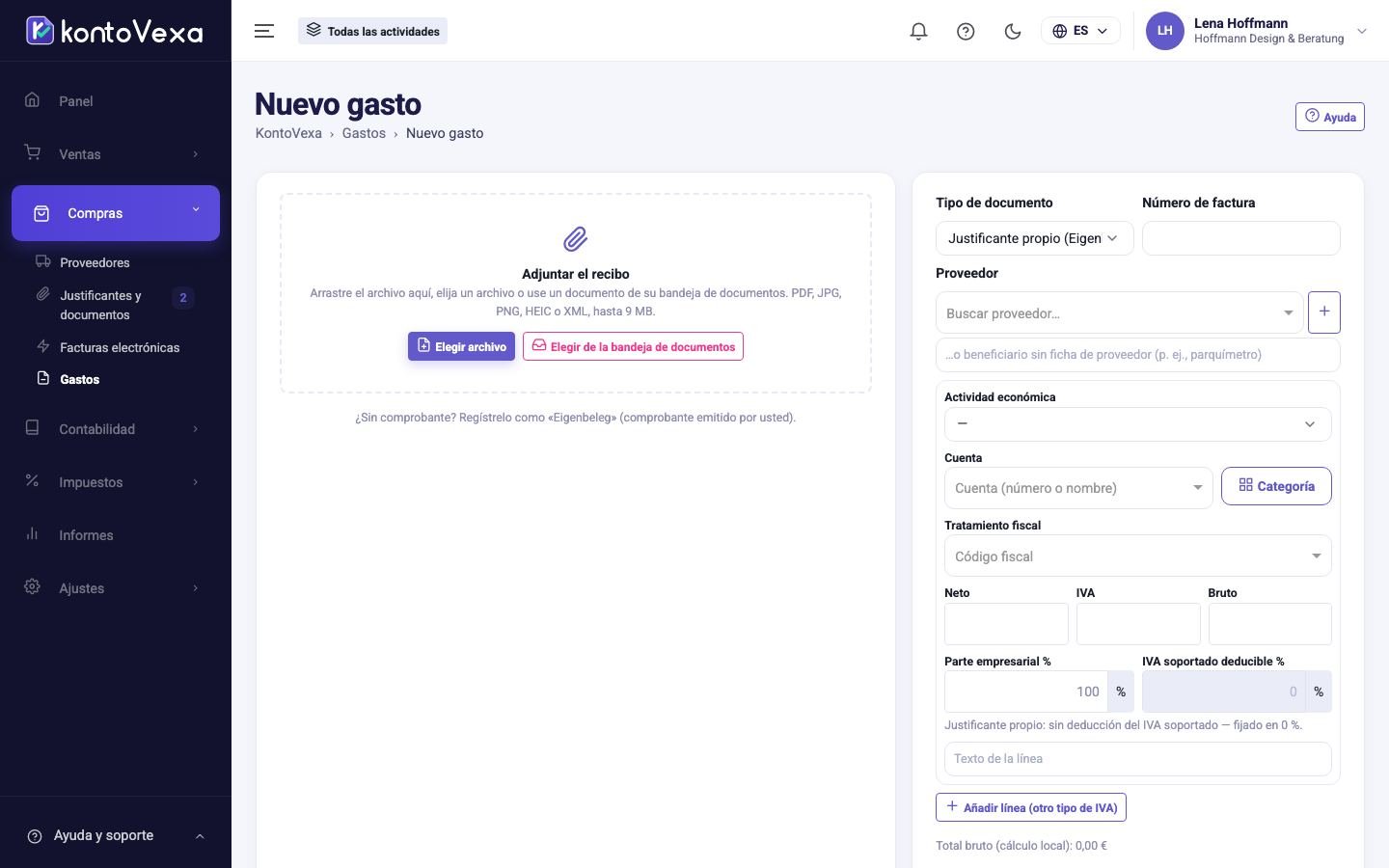
Task: Click Añadir línea (otro tipo de IVA)
Action: tap(1031, 807)
